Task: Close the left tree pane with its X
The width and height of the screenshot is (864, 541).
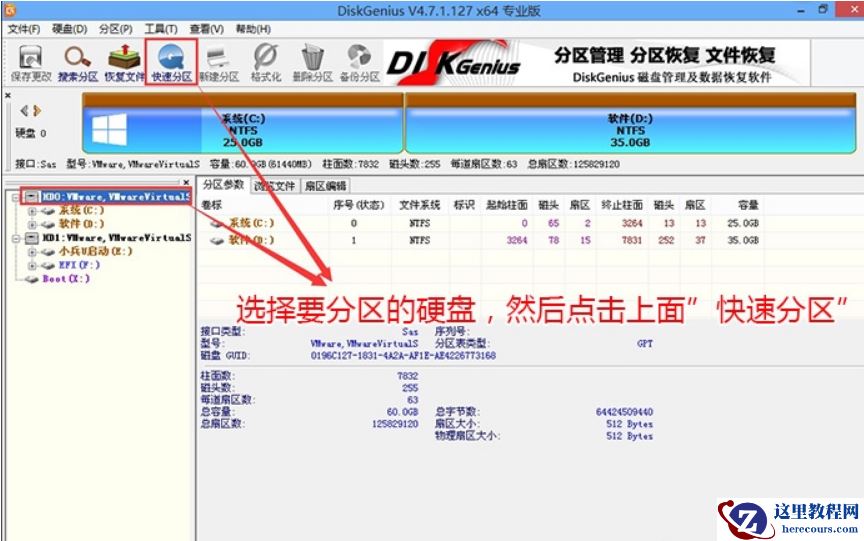Action: pyautogui.click(x=186, y=181)
